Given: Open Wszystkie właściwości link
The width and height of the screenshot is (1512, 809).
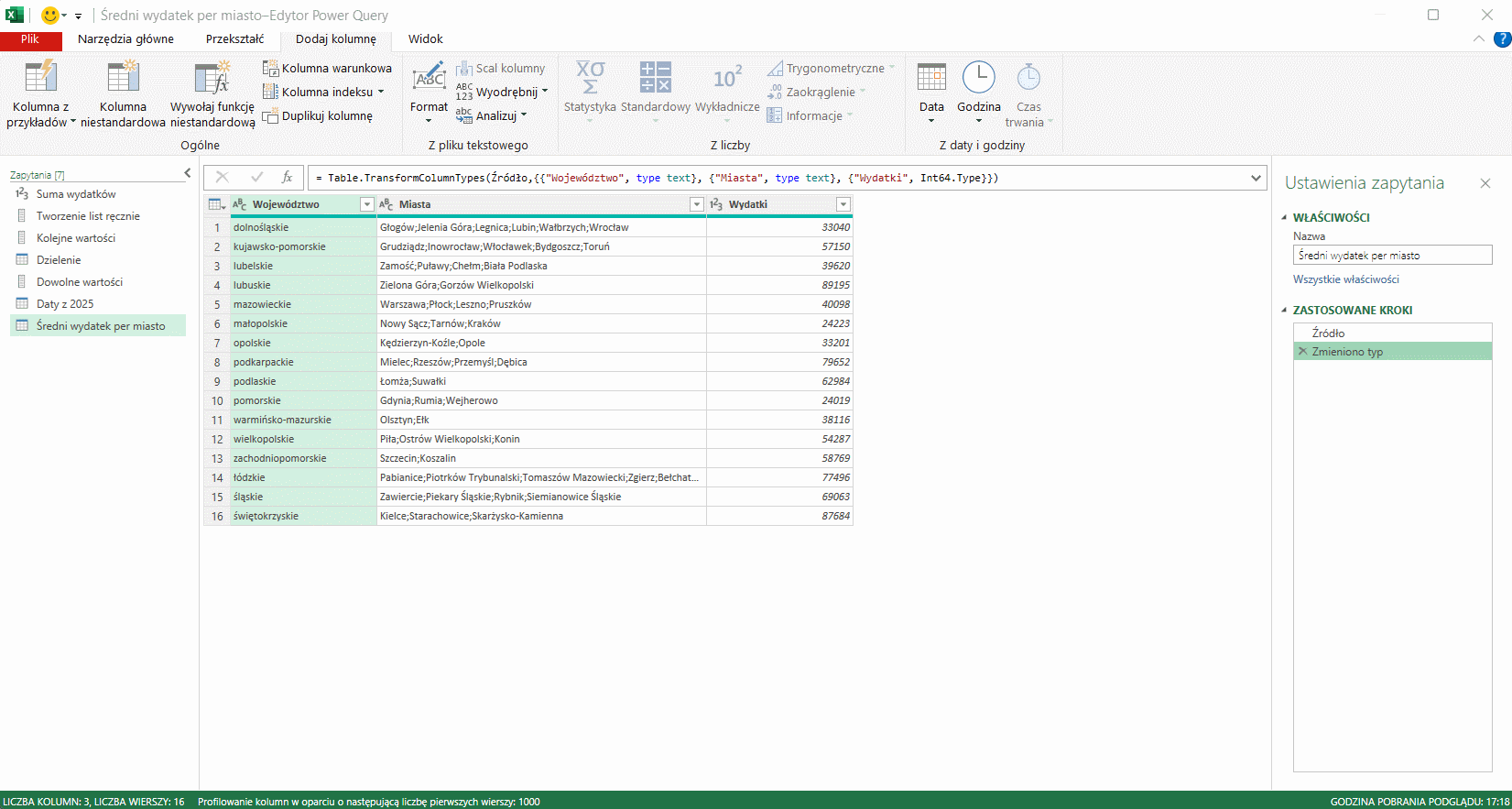Looking at the screenshot, I should point(1346,279).
